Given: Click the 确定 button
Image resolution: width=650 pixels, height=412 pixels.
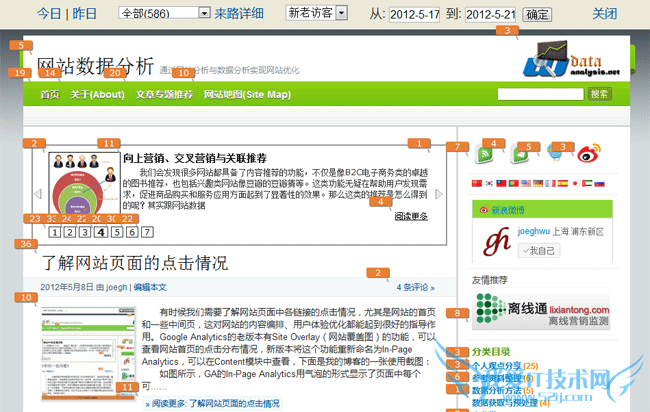Looking at the screenshot, I should pyautogui.click(x=537, y=15).
